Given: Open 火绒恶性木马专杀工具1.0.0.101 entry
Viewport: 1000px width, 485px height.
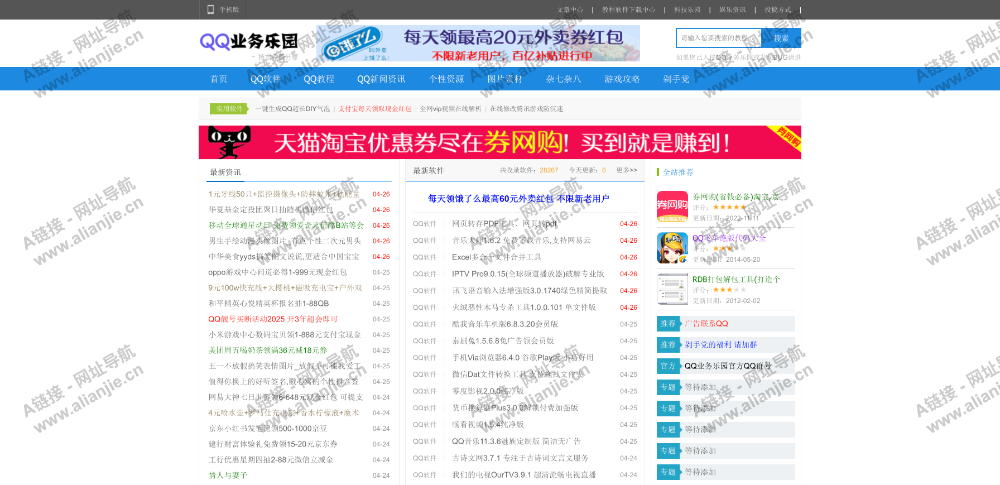Looking at the screenshot, I should pos(524,308).
